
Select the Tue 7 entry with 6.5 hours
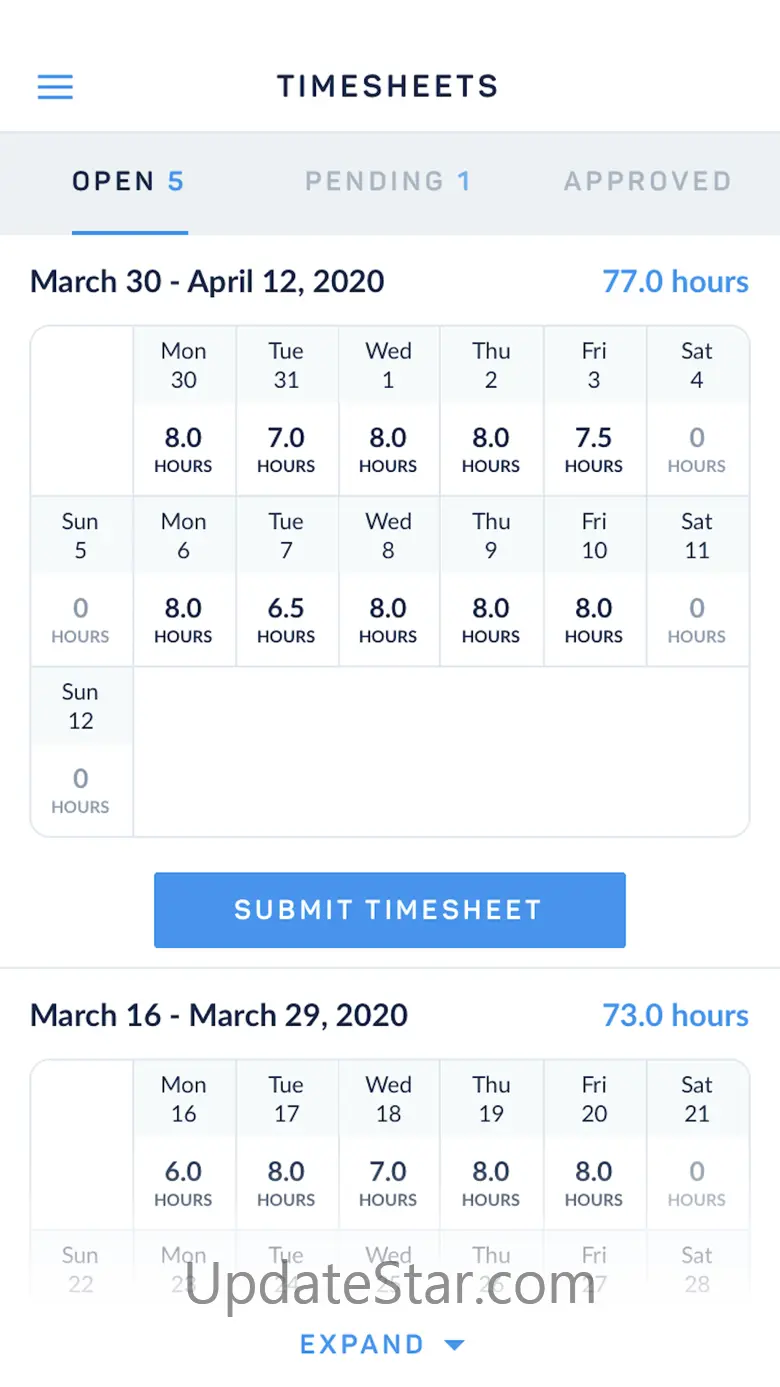[286, 581]
